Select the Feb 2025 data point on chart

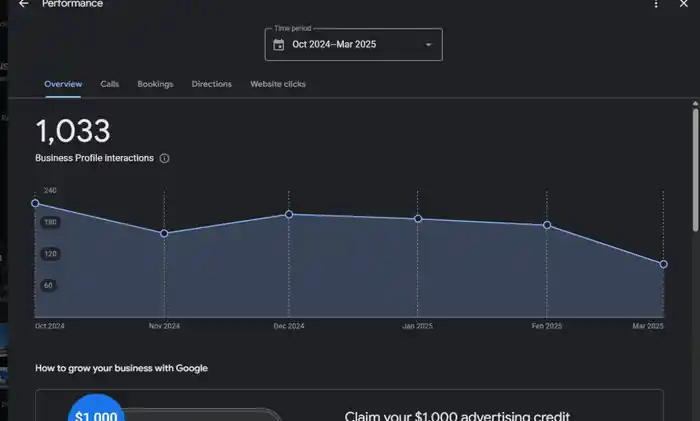[547, 225]
